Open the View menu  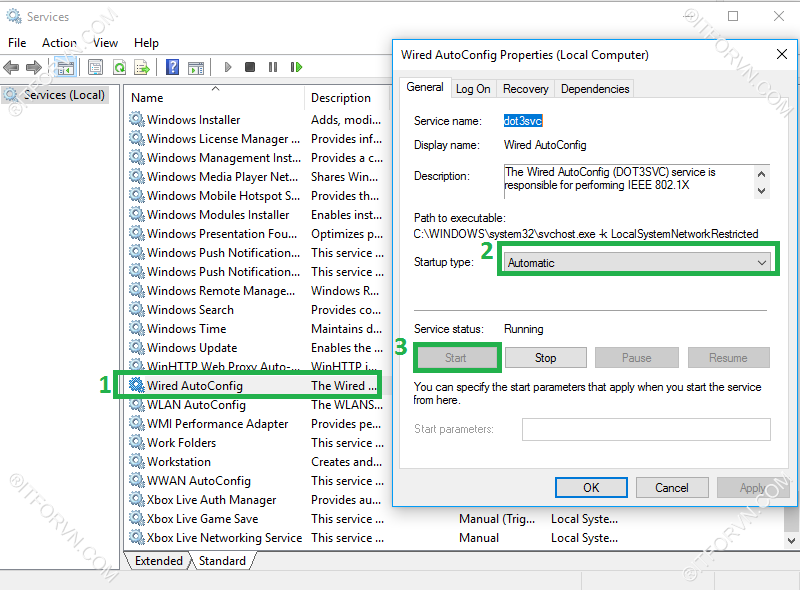(103, 43)
